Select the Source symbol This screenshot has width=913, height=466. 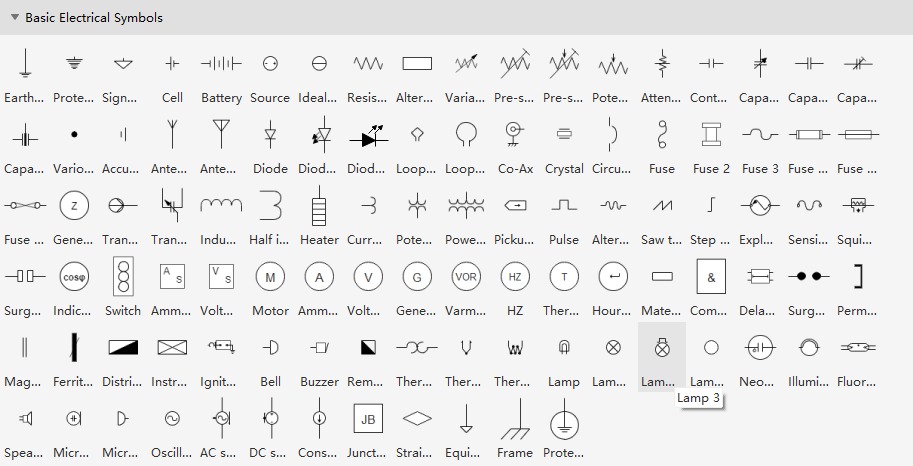click(270, 63)
